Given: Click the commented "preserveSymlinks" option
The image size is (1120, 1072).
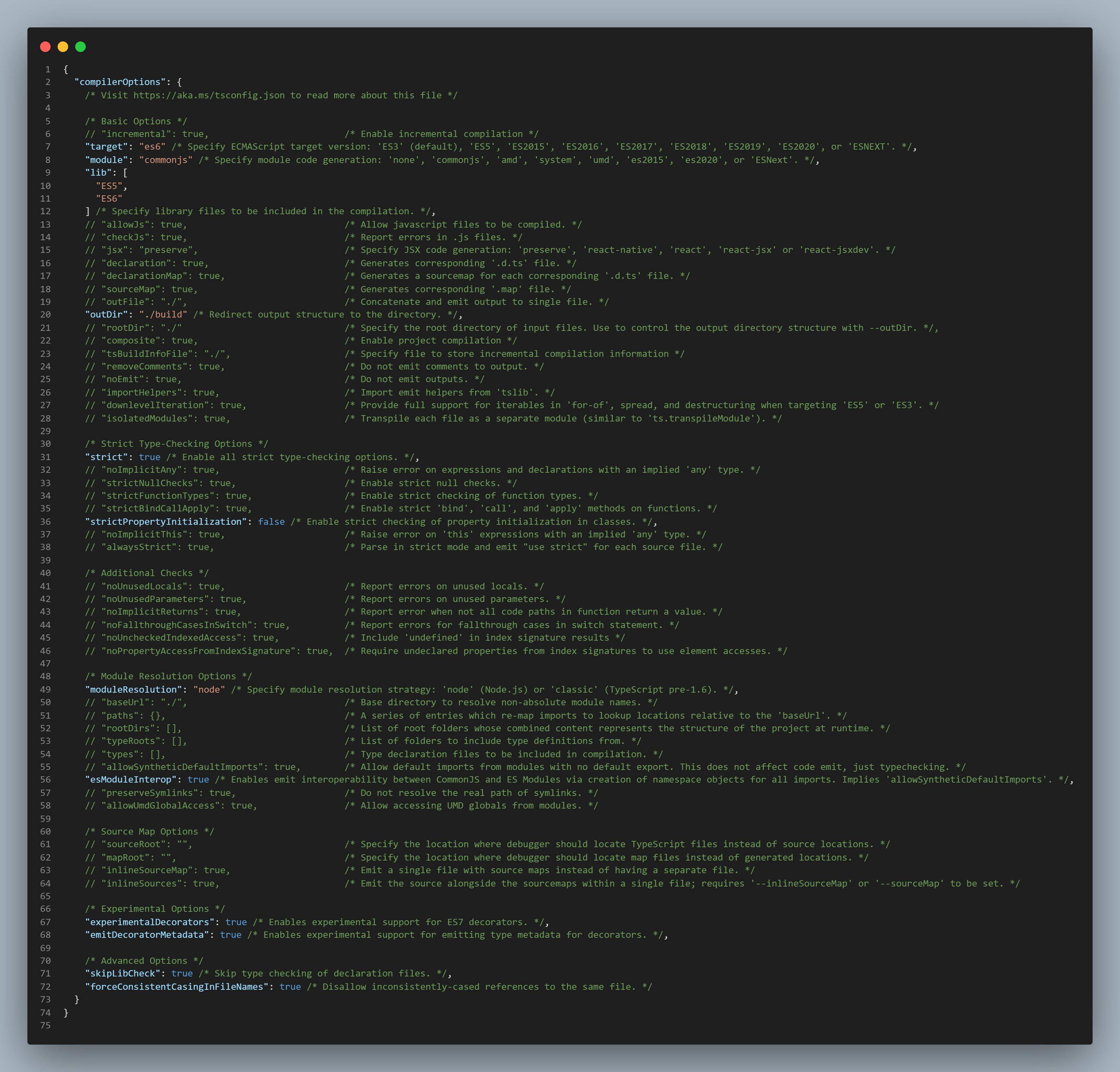Looking at the screenshot, I should click(x=161, y=793).
